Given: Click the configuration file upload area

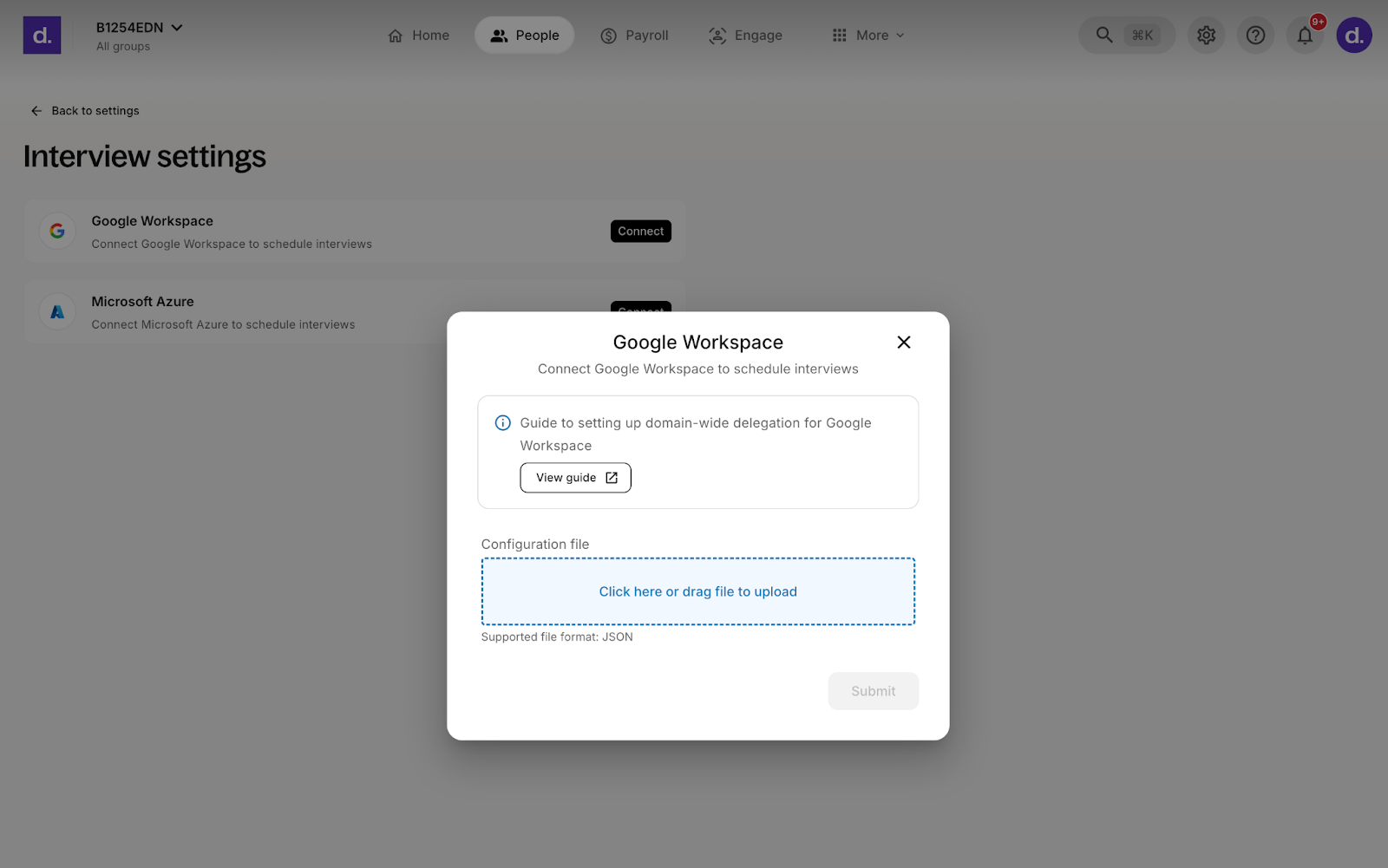Looking at the screenshot, I should click(697, 591).
